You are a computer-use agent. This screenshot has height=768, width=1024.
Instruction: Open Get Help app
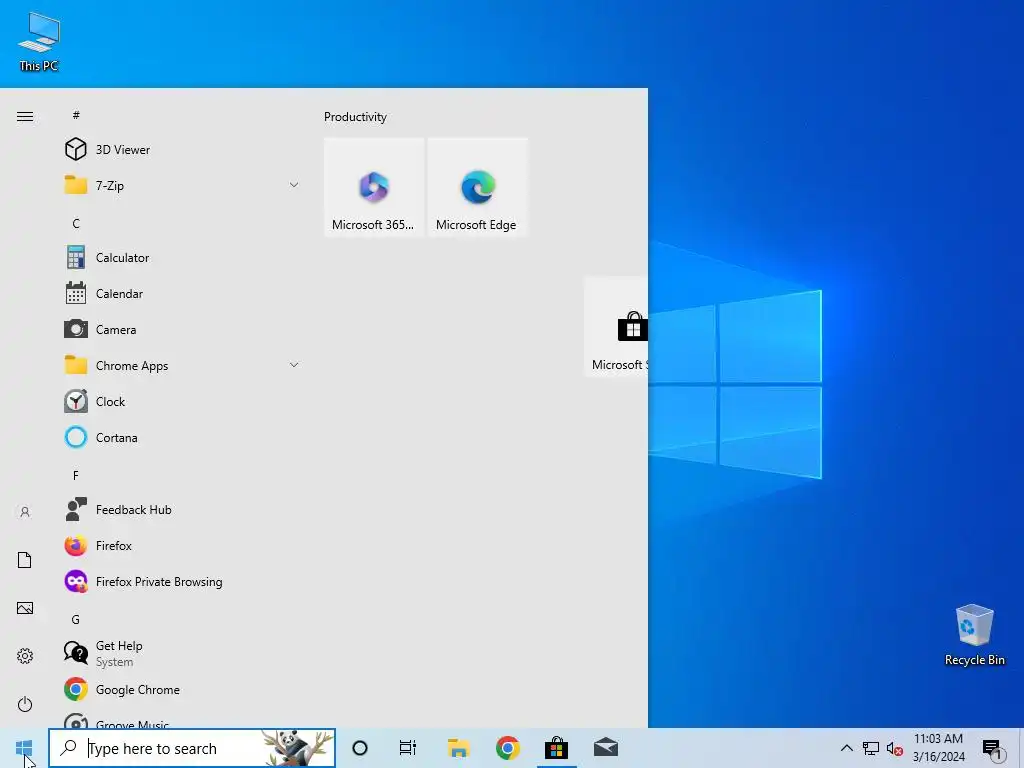coord(182,653)
